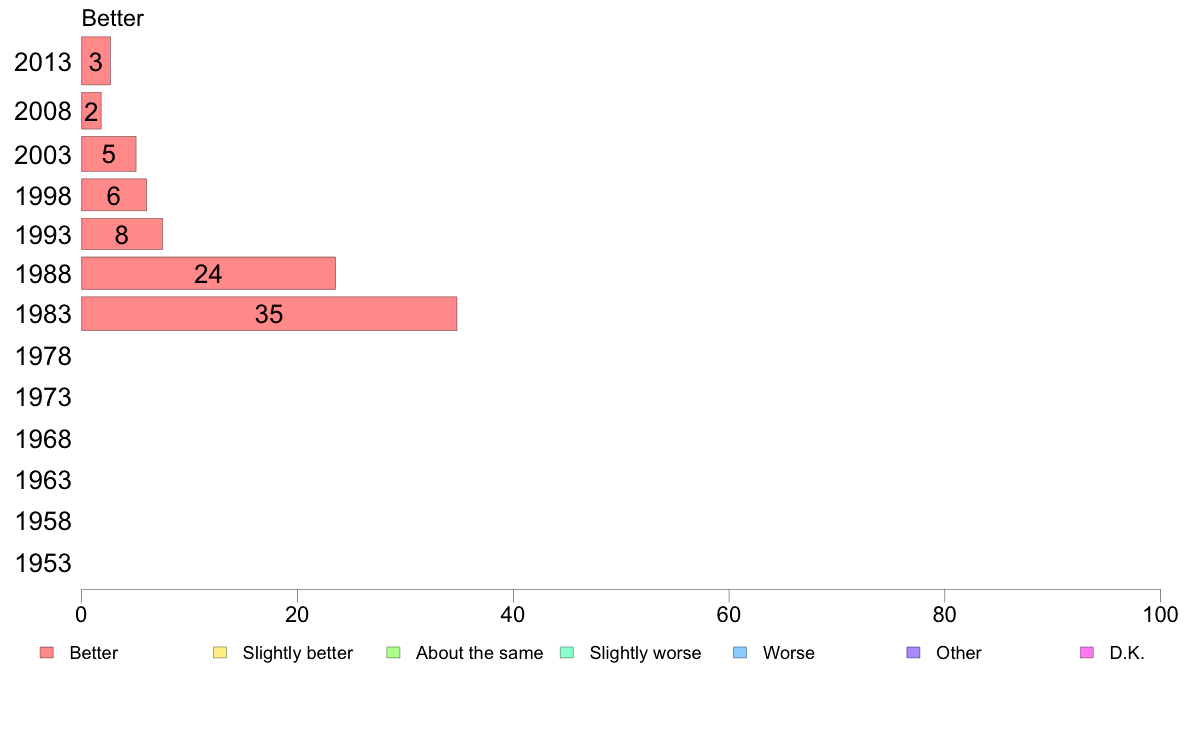Click the blue Worse legend swatch
1188x736 pixels.
(740, 653)
